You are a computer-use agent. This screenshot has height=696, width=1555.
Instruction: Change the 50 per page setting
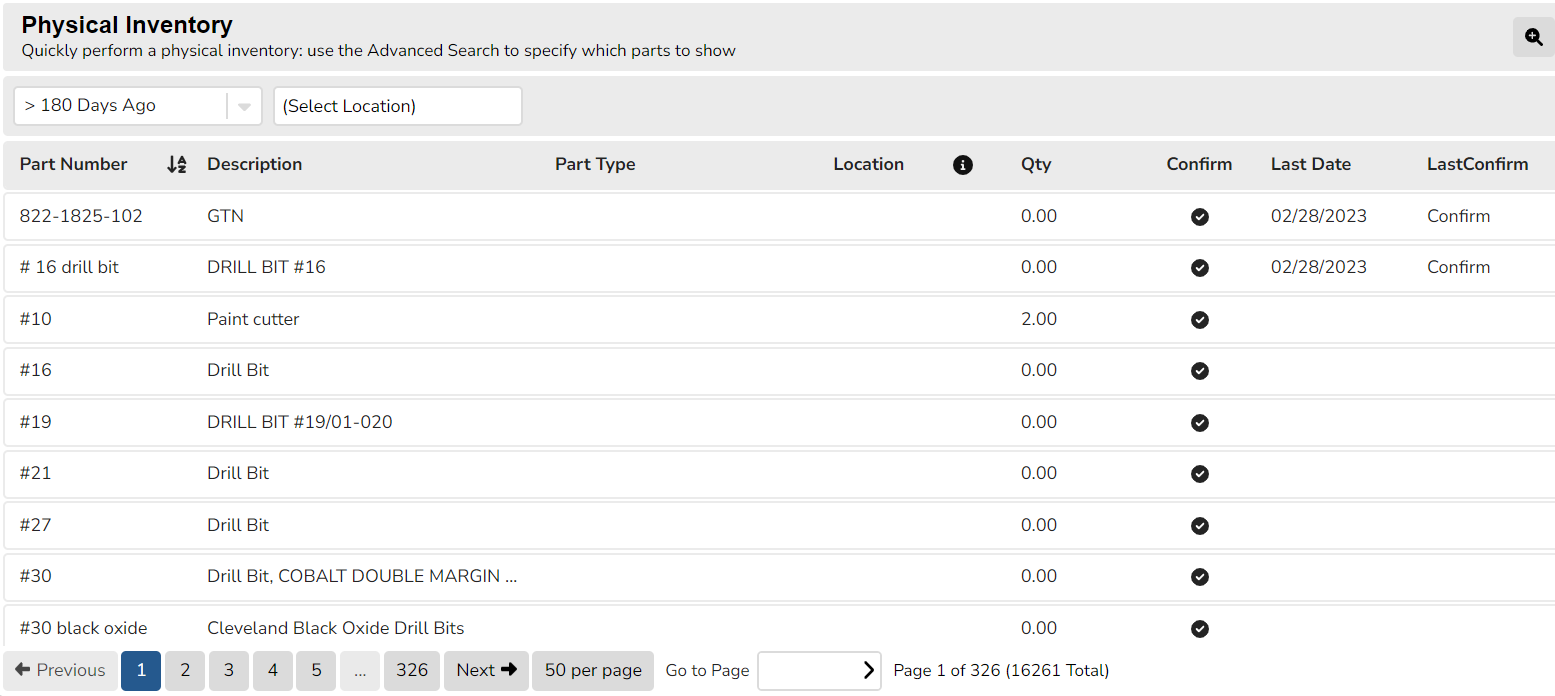pyautogui.click(x=593, y=671)
